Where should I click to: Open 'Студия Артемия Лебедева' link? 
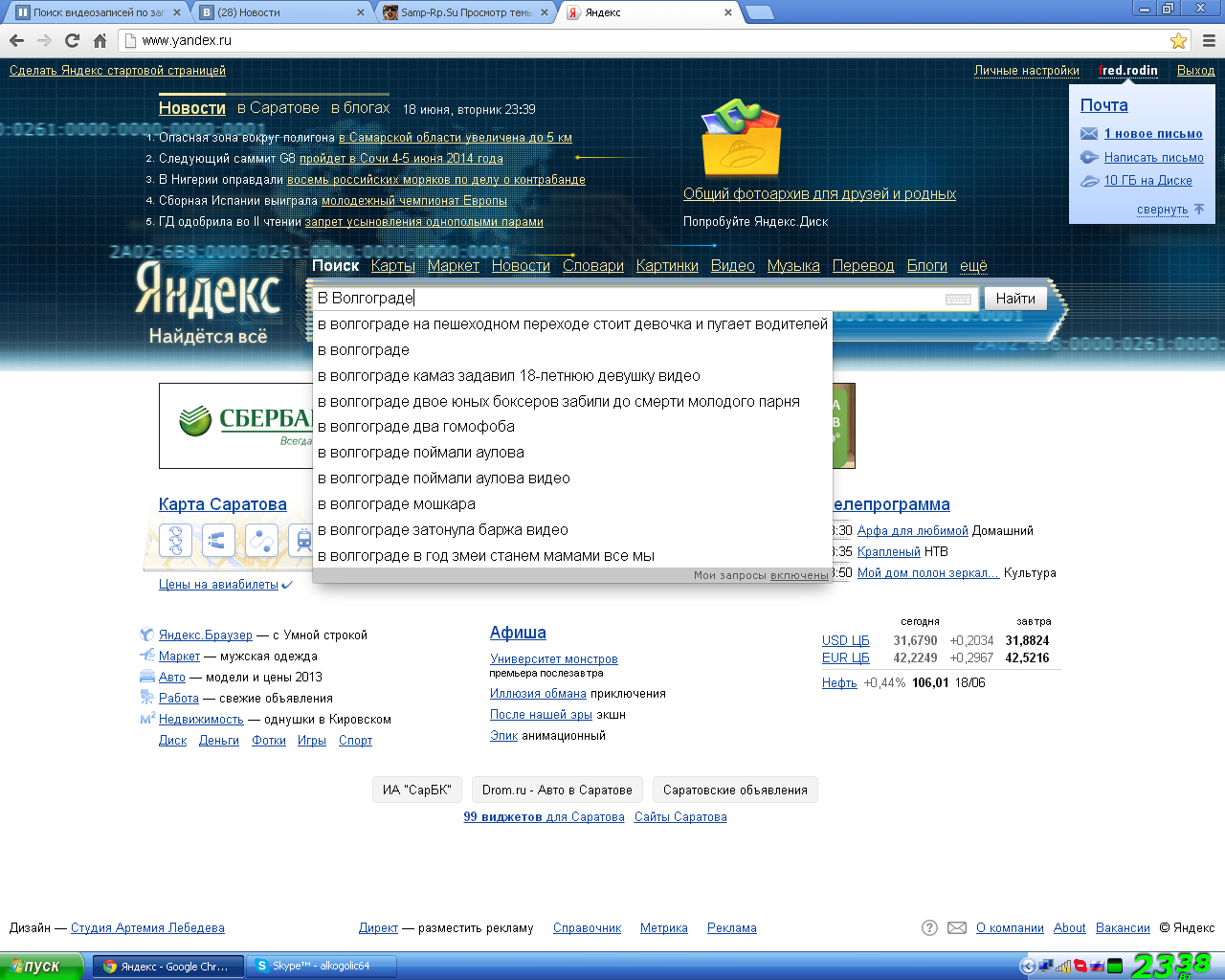pos(147,928)
